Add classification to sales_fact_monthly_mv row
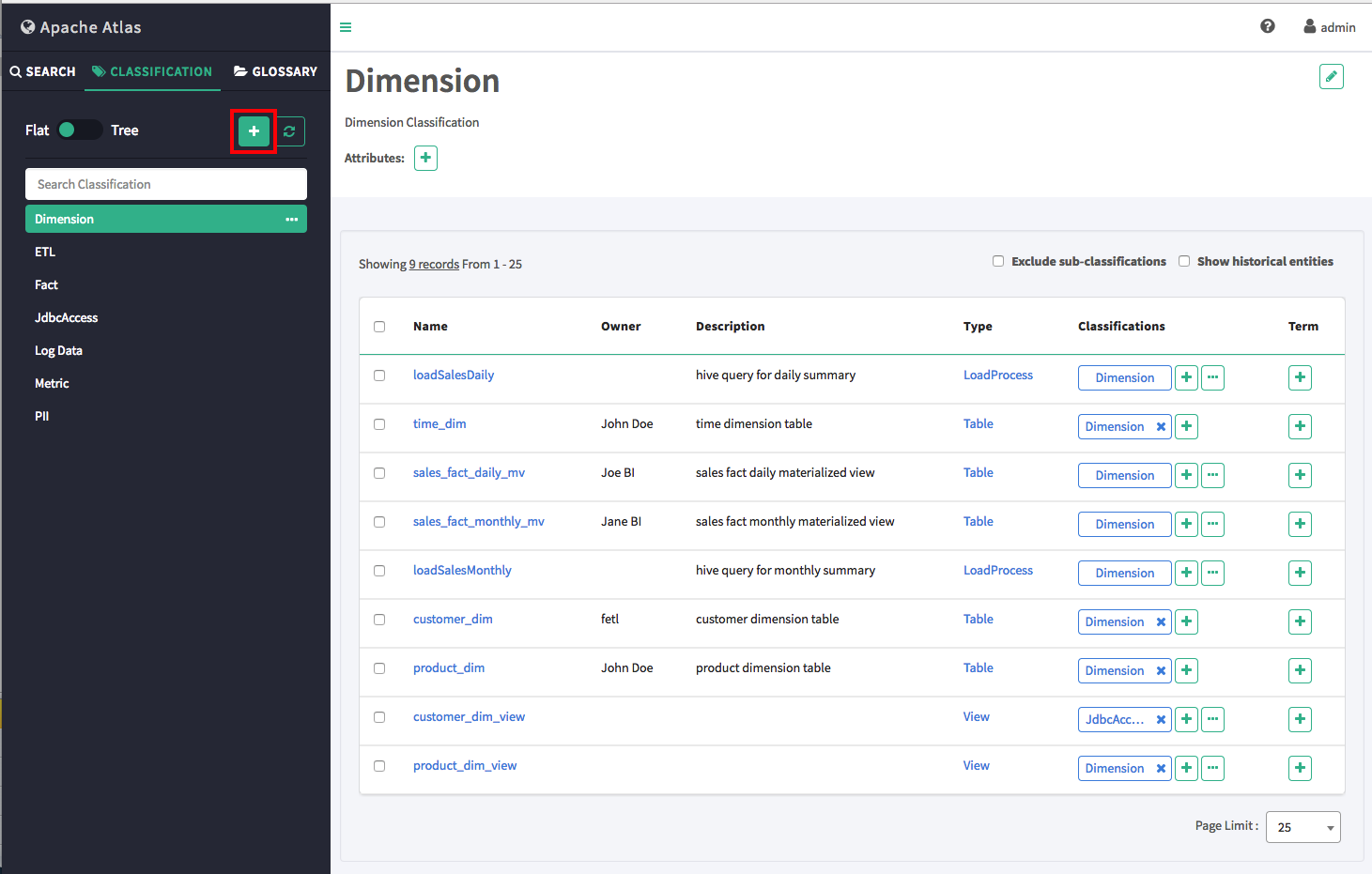 pyautogui.click(x=1187, y=524)
